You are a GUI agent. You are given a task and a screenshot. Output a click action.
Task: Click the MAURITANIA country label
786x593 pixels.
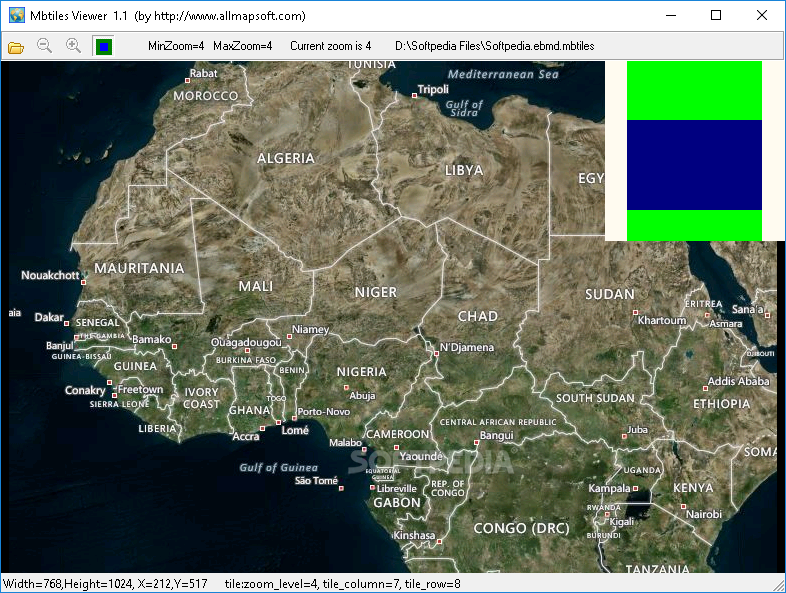[x=139, y=268]
